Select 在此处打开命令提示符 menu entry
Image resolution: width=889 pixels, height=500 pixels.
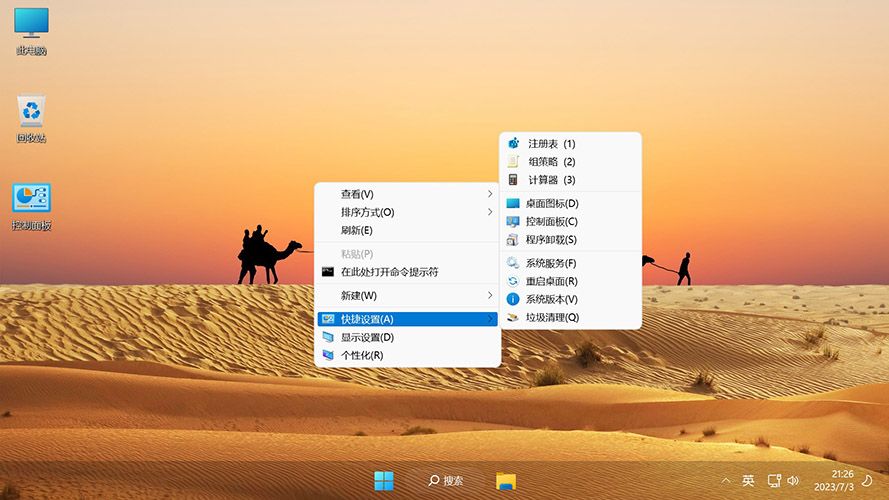click(x=407, y=272)
